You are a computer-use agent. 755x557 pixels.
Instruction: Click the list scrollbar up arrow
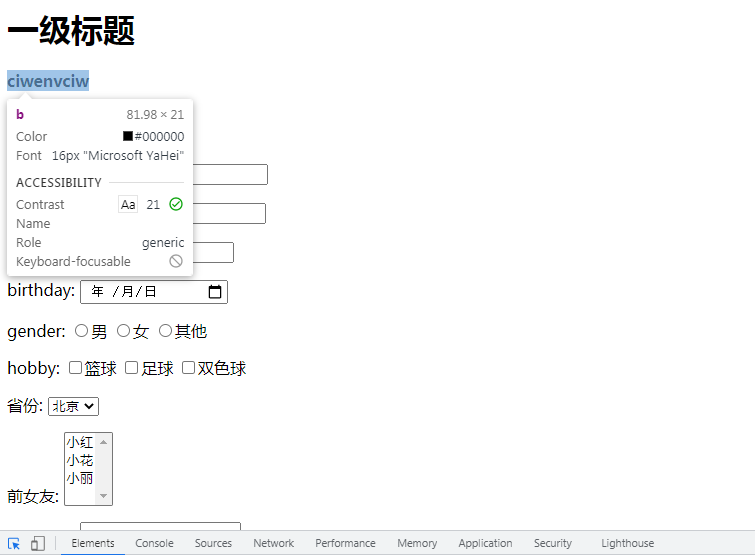pyautogui.click(x=104, y=441)
